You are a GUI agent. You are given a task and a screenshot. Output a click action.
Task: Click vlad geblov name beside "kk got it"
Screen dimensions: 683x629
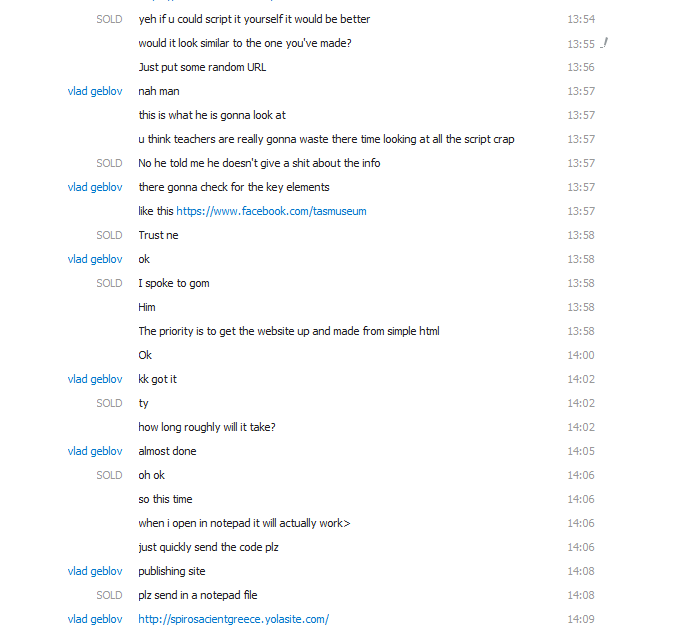(95, 379)
